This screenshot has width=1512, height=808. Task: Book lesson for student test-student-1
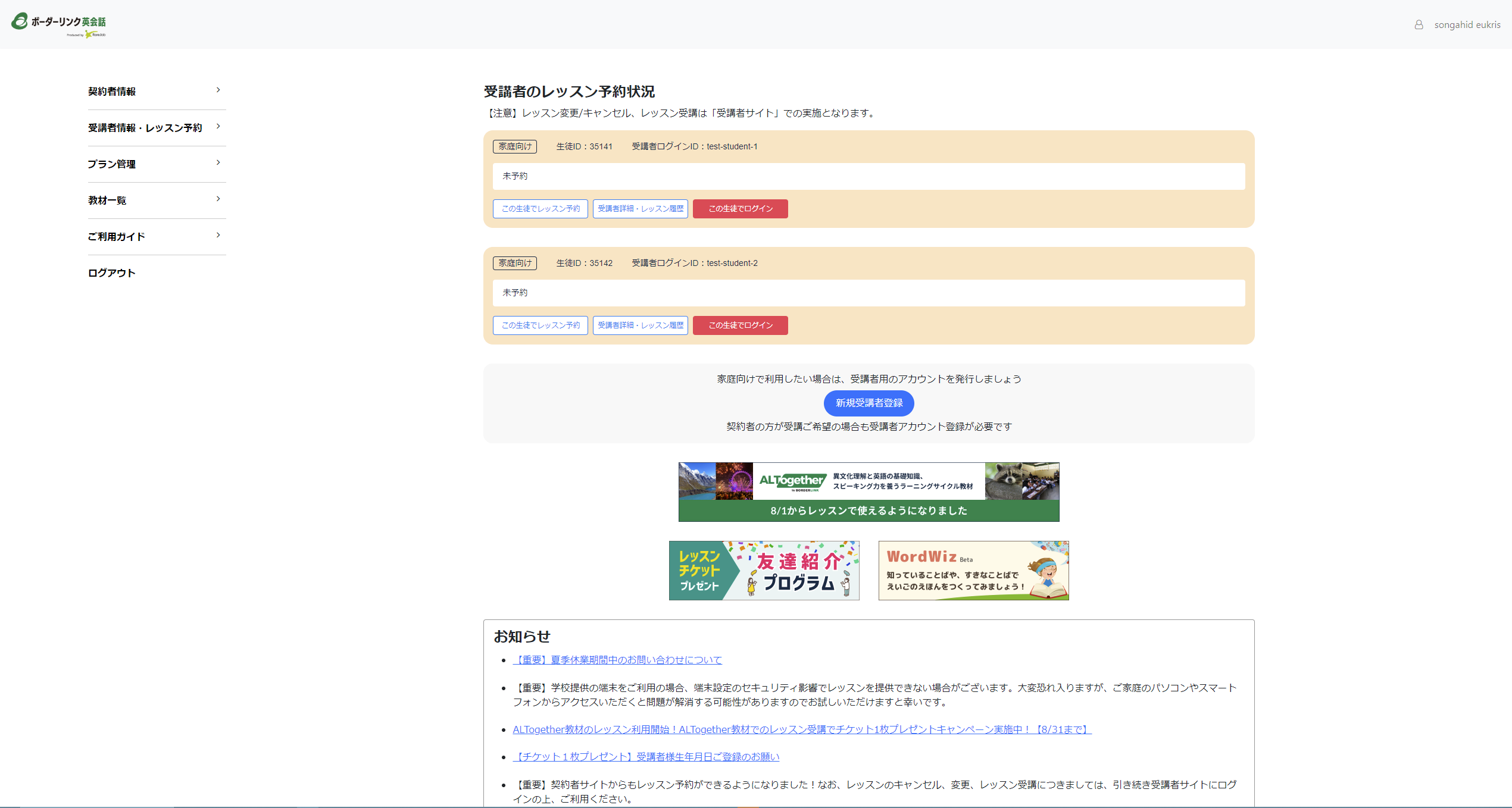click(x=540, y=209)
